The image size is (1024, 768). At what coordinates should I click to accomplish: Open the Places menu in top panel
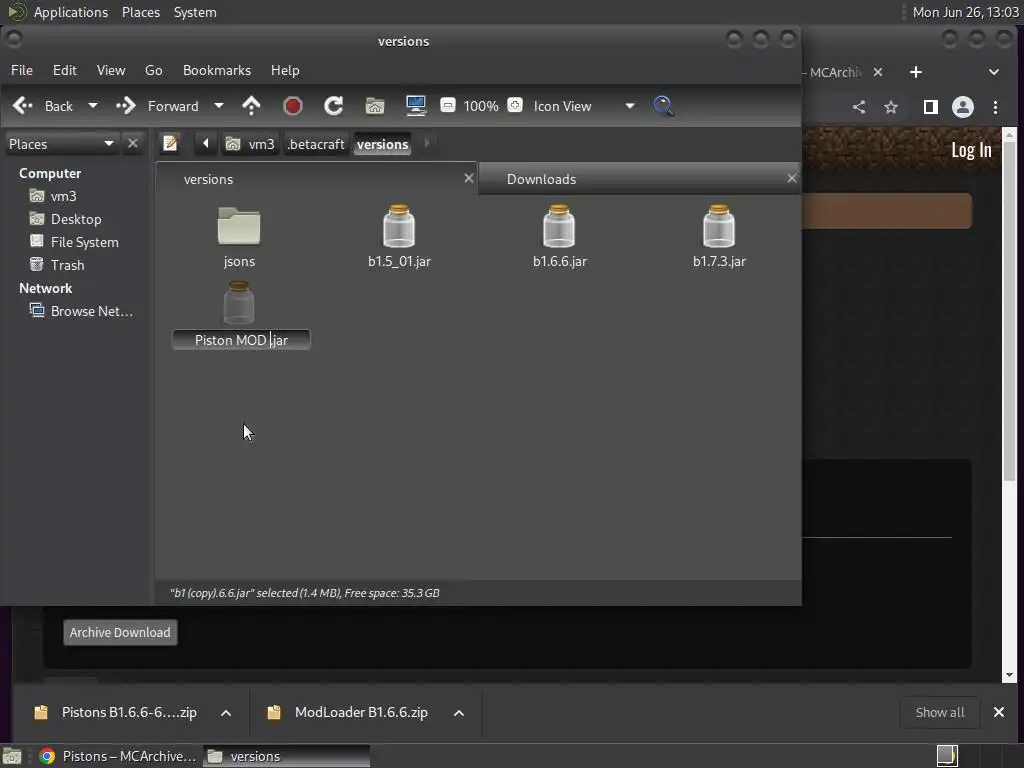click(141, 12)
